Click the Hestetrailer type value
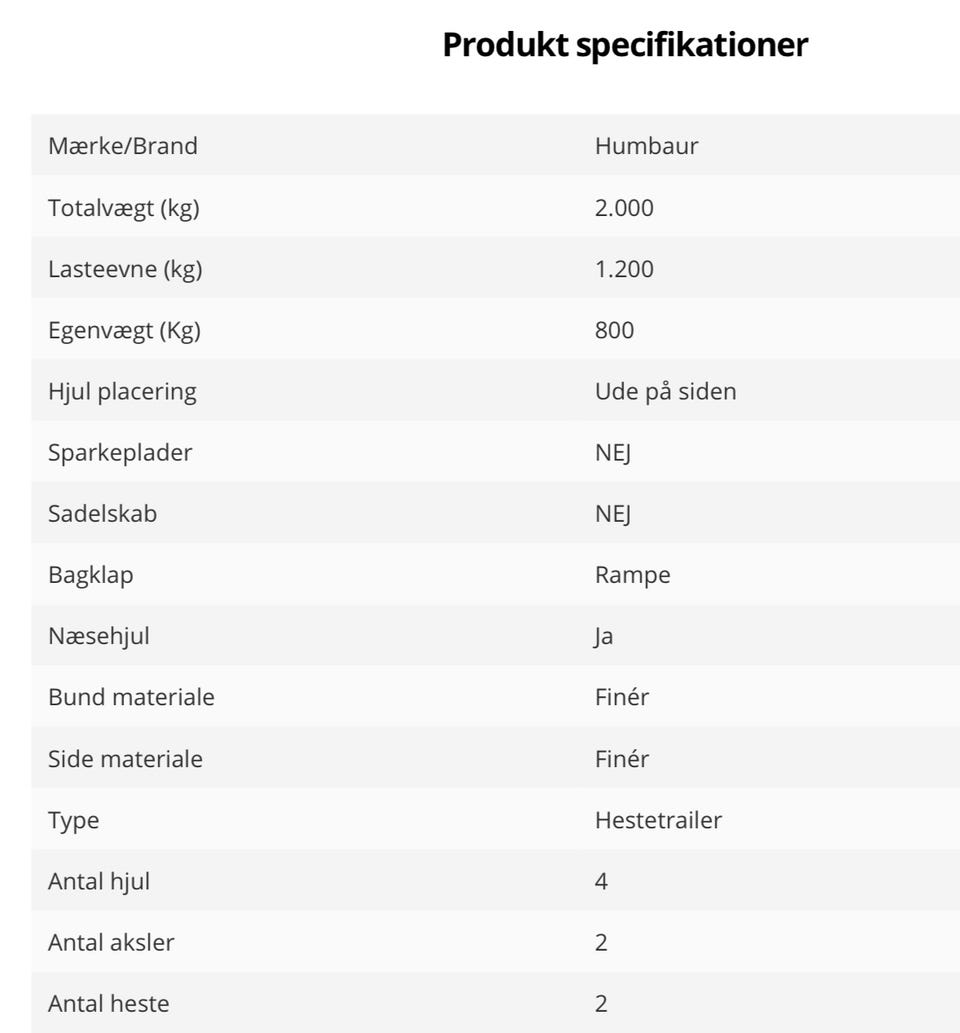Screen dimensions: 960x1033 658,821
